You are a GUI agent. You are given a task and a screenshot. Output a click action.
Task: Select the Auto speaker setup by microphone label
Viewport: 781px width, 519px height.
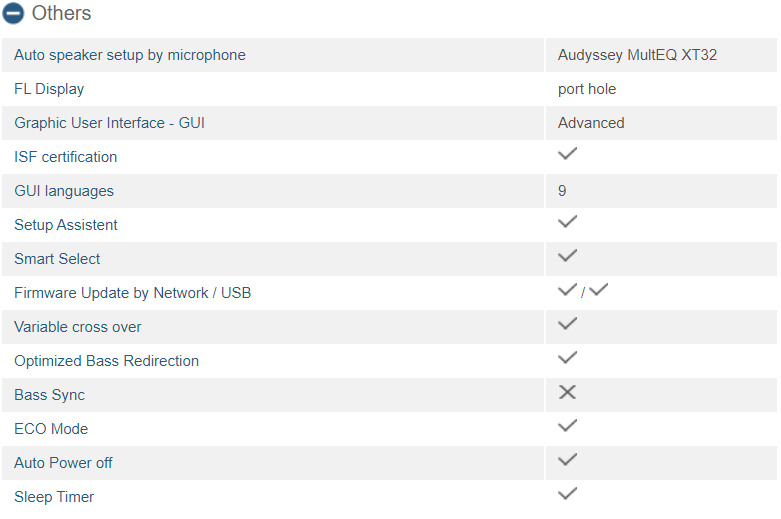click(x=130, y=55)
